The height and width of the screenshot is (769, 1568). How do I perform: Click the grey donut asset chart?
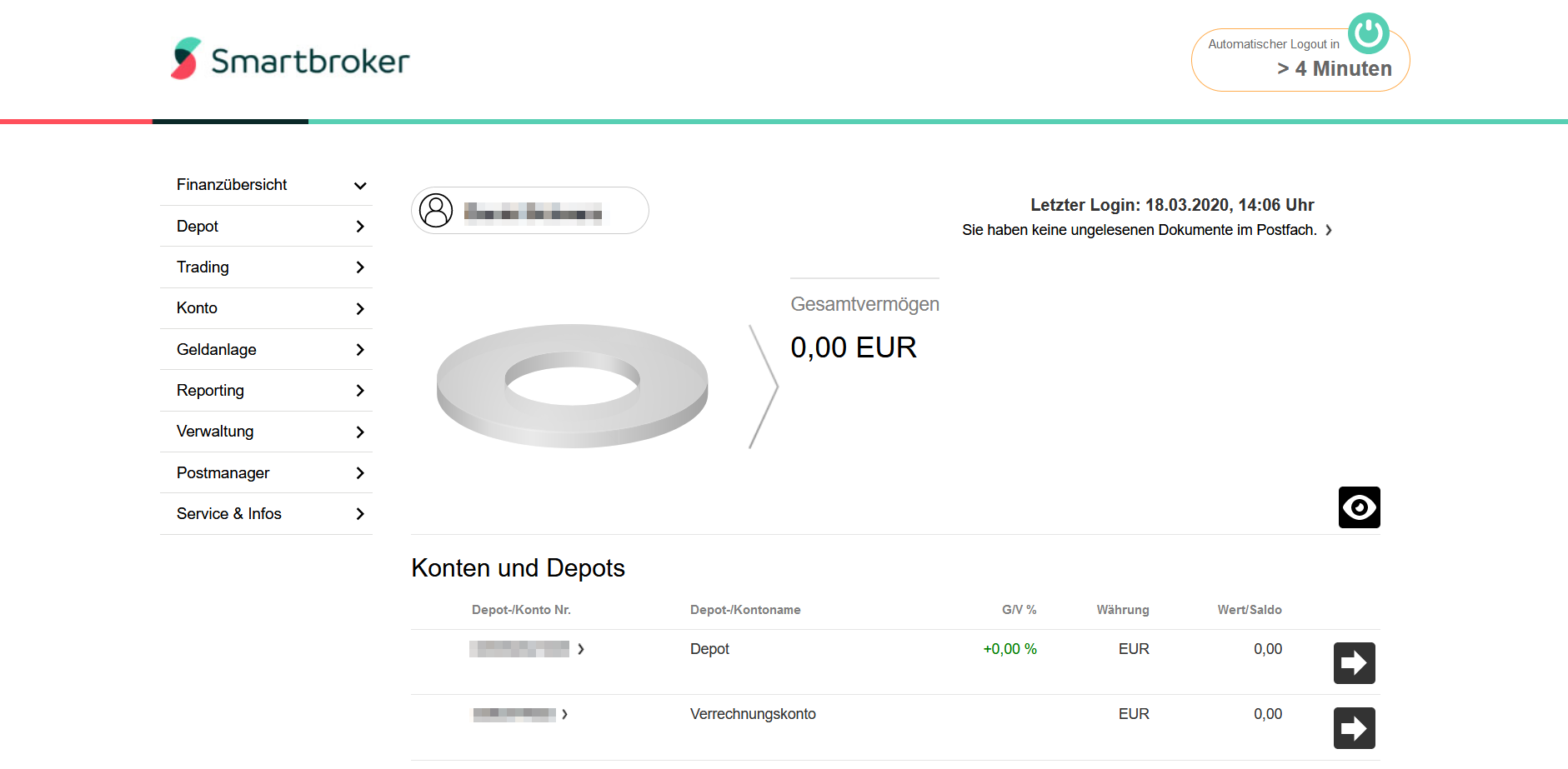[x=573, y=386]
